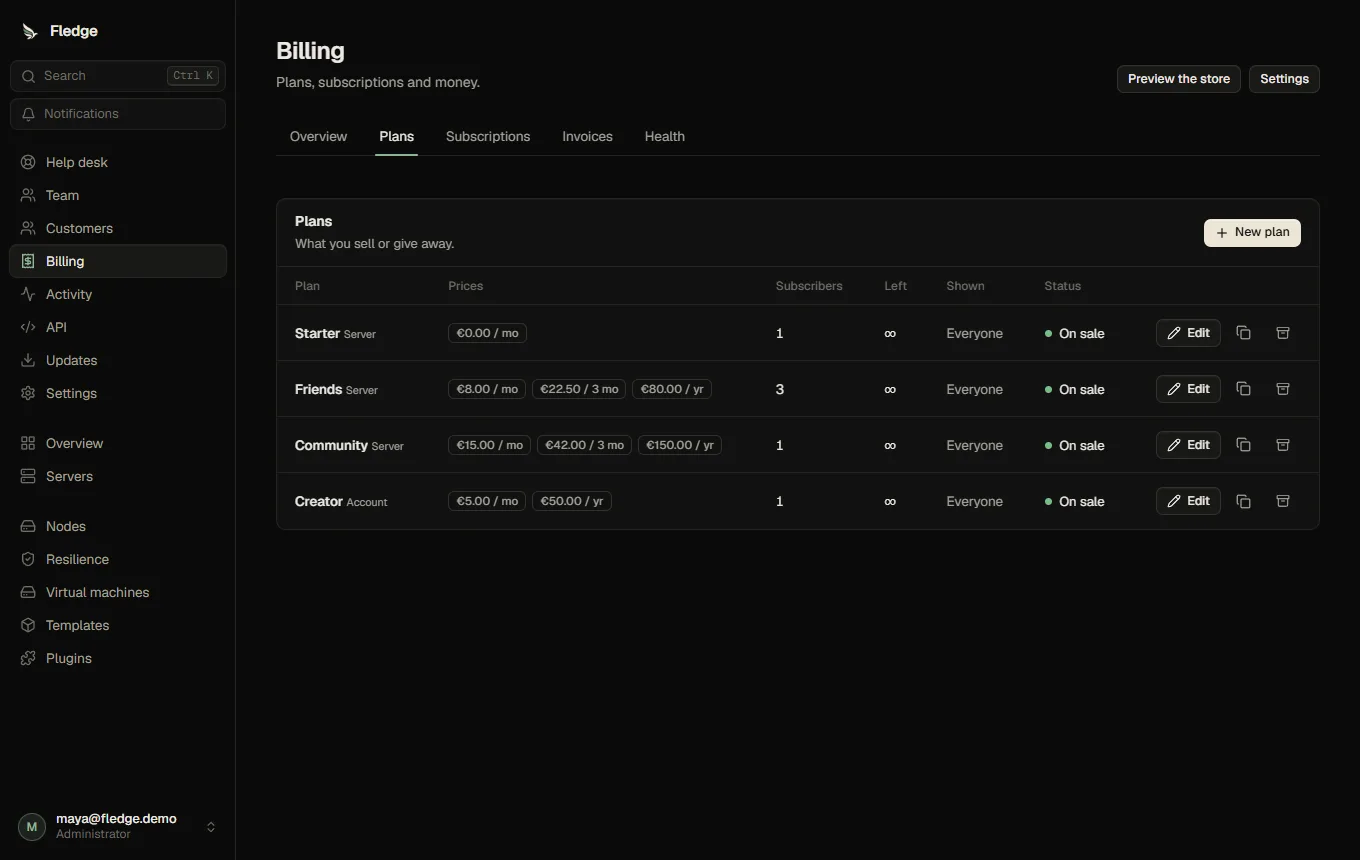Create a New plan
The height and width of the screenshot is (860, 1360).
(1252, 232)
